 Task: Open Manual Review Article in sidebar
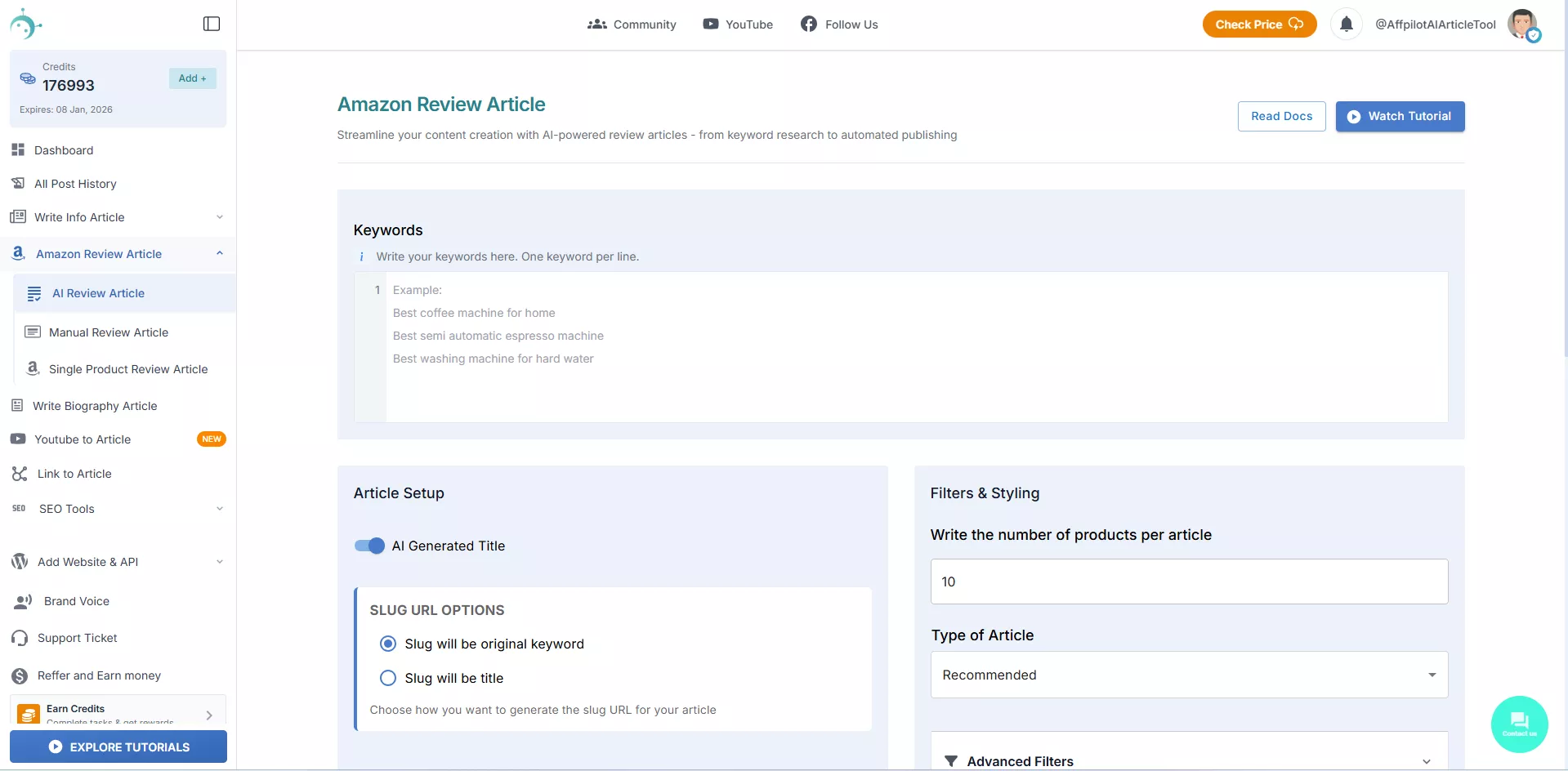109,332
